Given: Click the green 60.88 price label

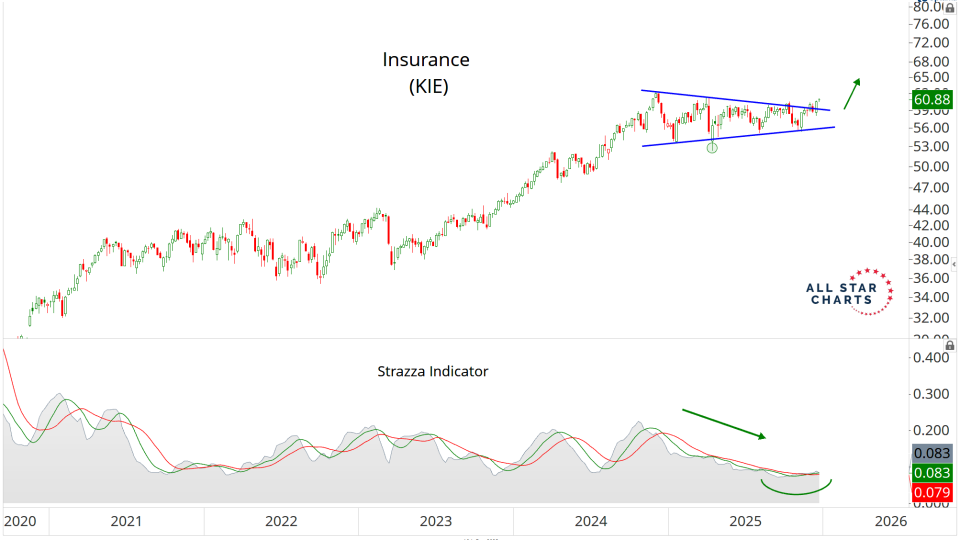Looking at the screenshot, I should (931, 98).
